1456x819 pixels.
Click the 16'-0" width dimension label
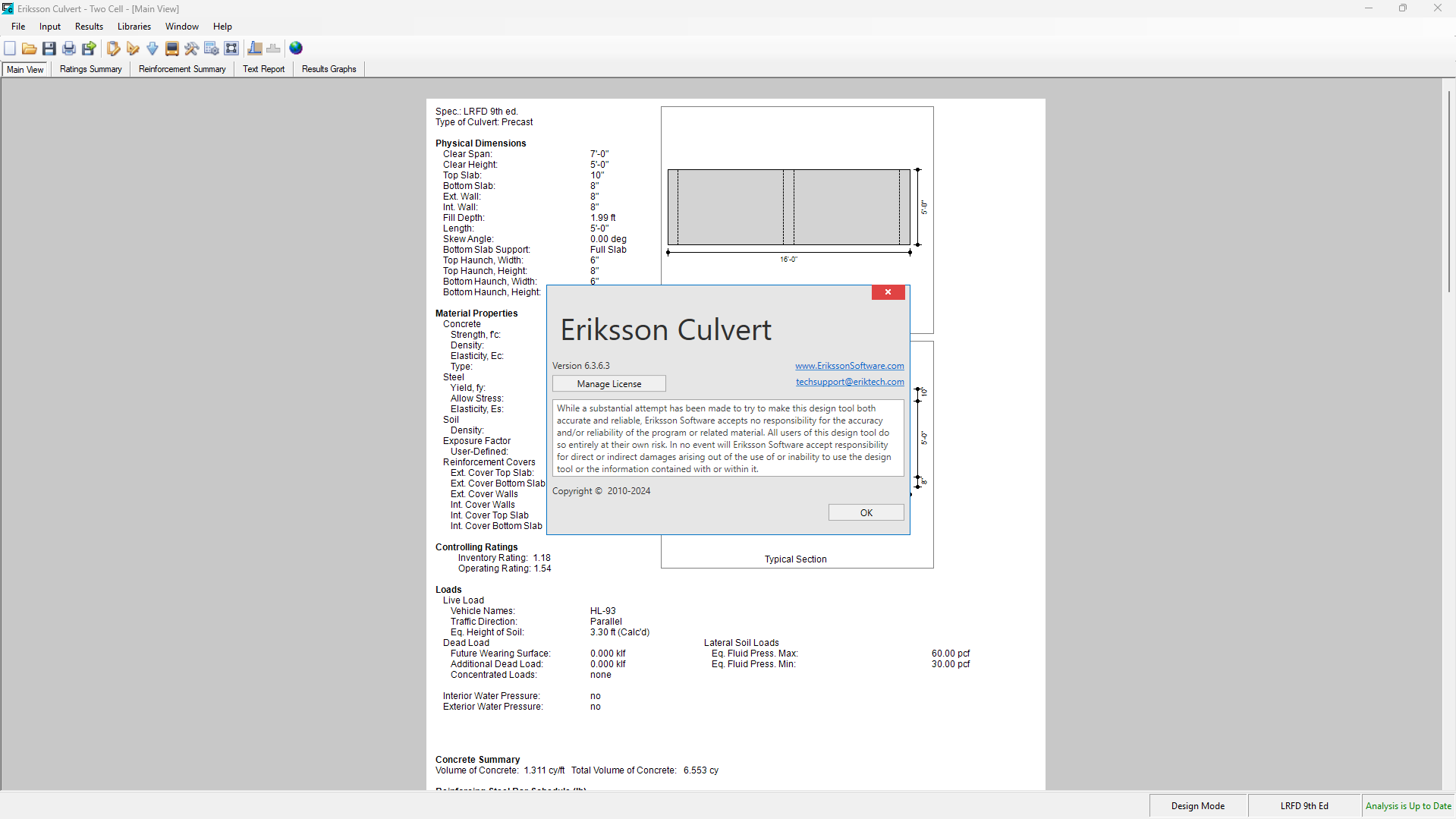tap(788, 260)
